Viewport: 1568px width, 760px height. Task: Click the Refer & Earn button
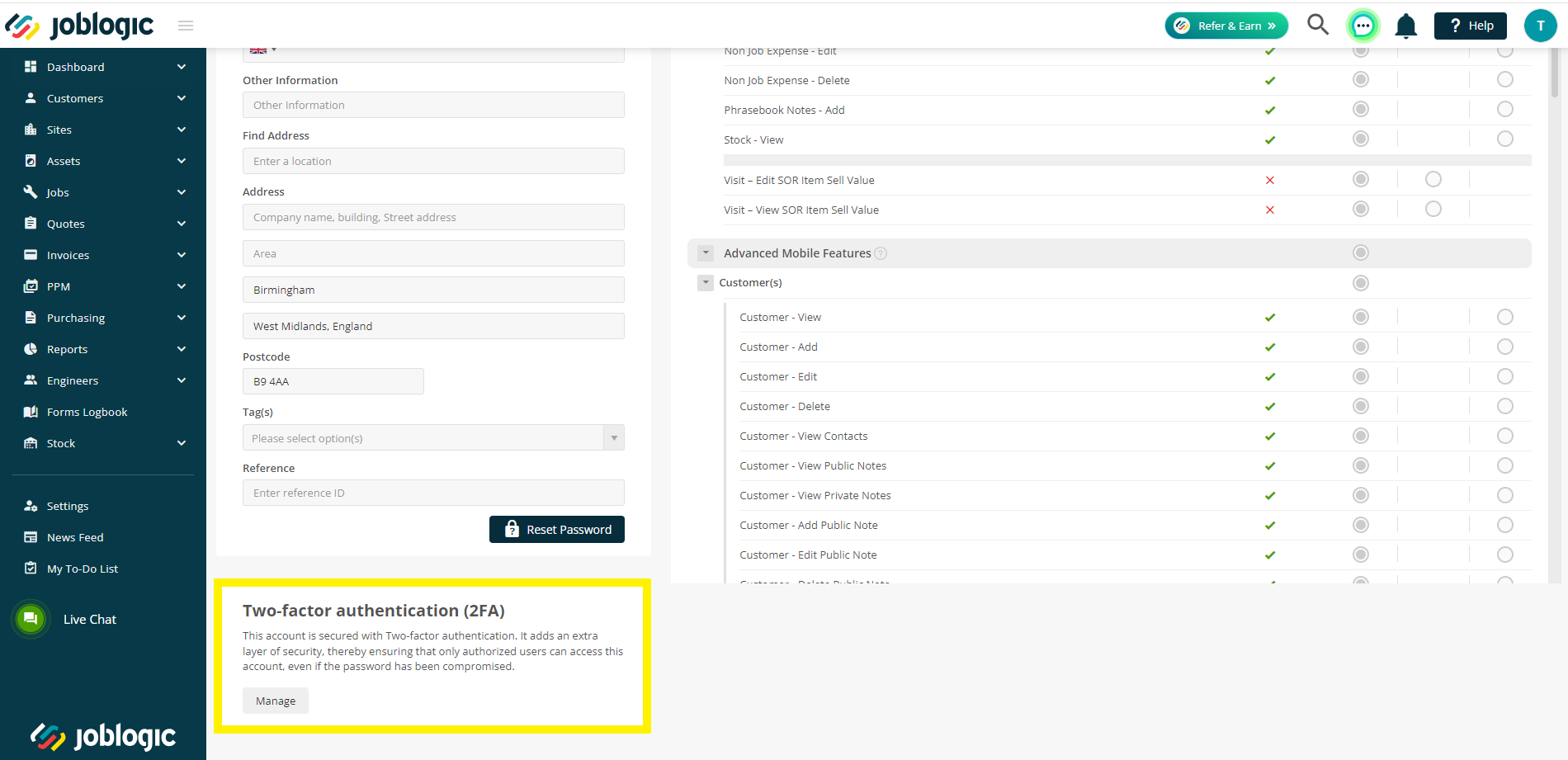(x=1226, y=26)
